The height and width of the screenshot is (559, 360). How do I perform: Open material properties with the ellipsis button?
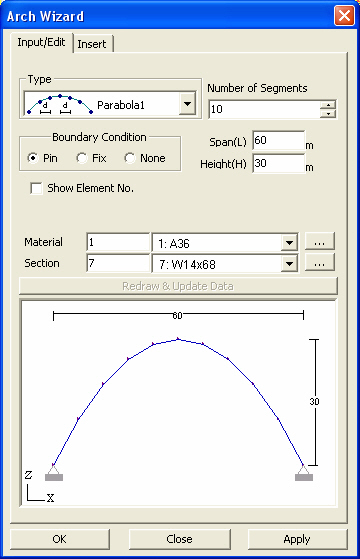tap(320, 241)
